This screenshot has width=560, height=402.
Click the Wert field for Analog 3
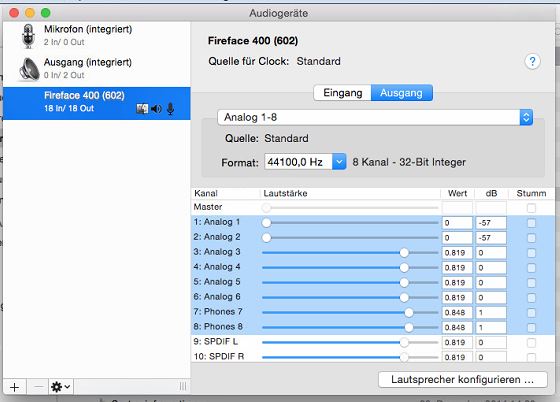(x=457, y=253)
